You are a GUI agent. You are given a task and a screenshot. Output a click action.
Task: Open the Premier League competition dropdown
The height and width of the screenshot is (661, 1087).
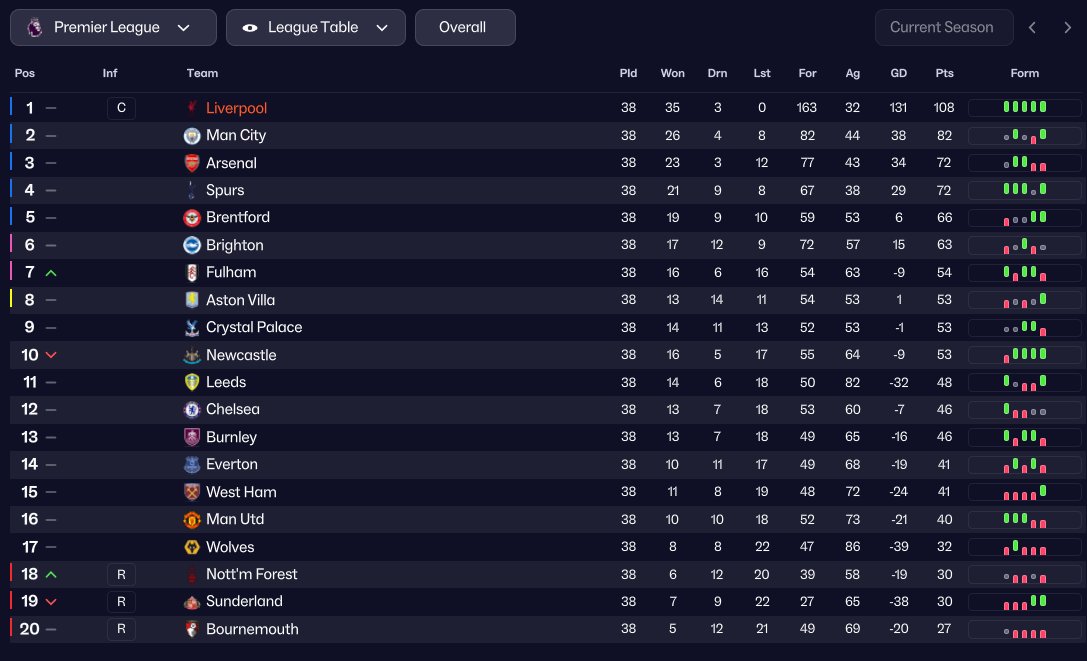coord(113,28)
